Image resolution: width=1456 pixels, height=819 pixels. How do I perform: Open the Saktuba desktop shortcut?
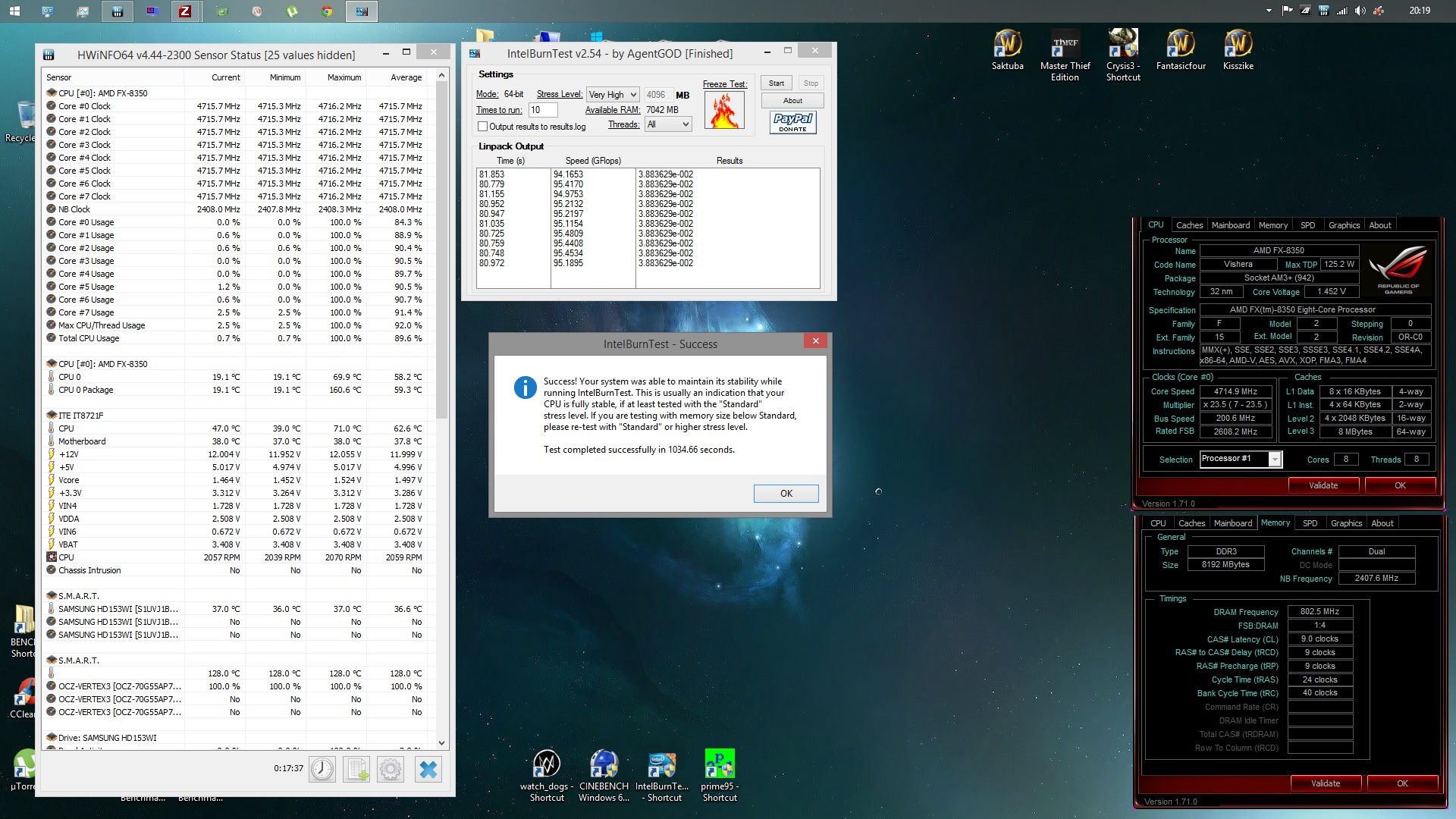pos(1007,49)
